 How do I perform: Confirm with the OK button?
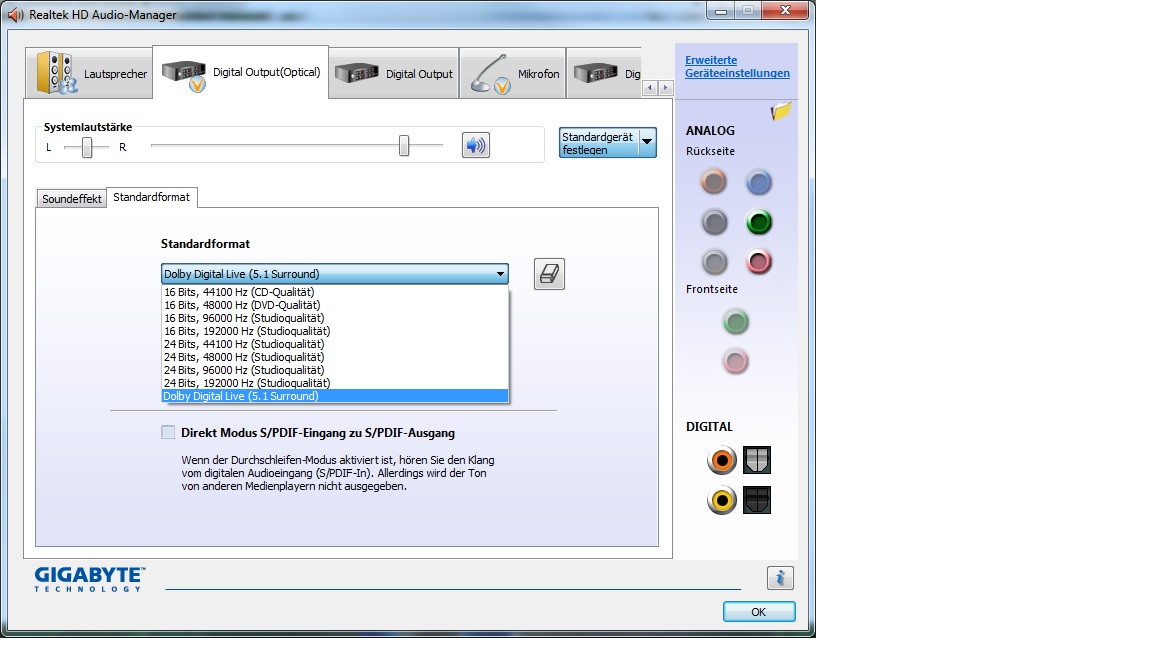pos(759,611)
